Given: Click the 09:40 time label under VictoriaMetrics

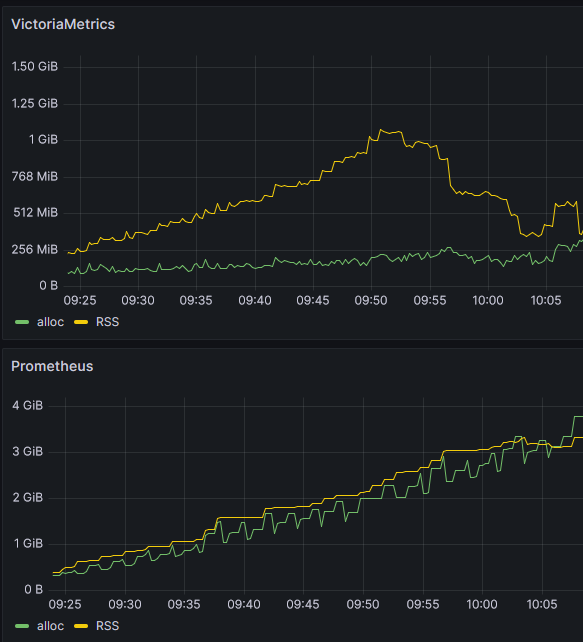Looking at the screenshot, I should click(255, 301).
